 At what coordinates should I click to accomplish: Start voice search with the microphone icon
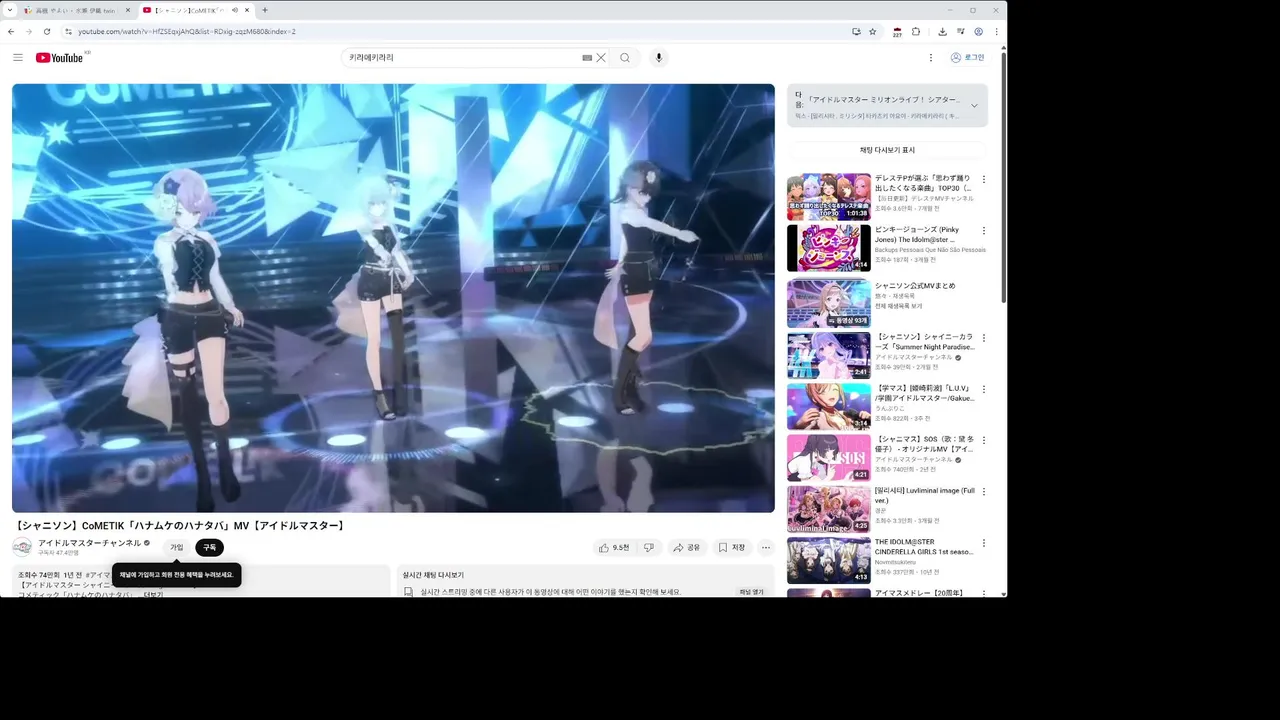[658, 58]
